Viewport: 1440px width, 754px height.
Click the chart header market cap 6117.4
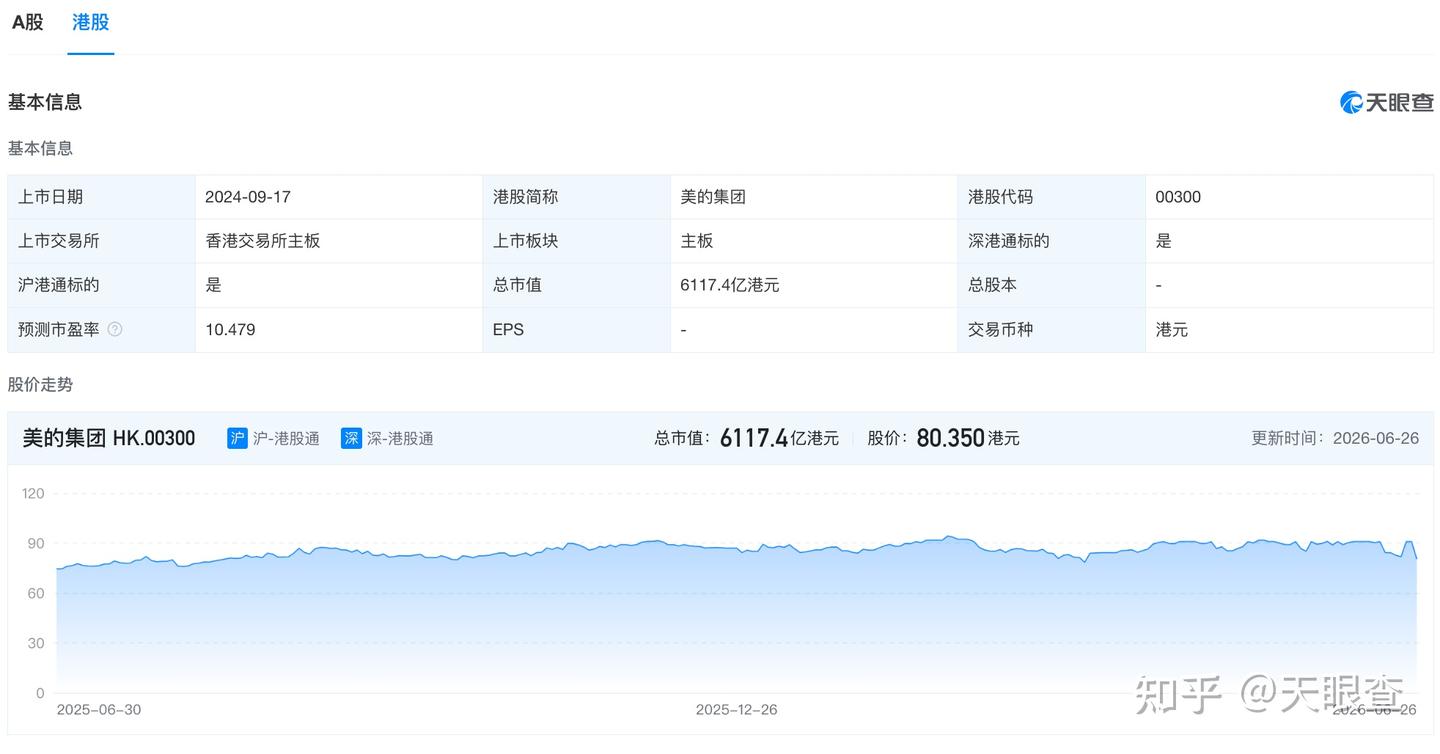(x=754, y=438)
